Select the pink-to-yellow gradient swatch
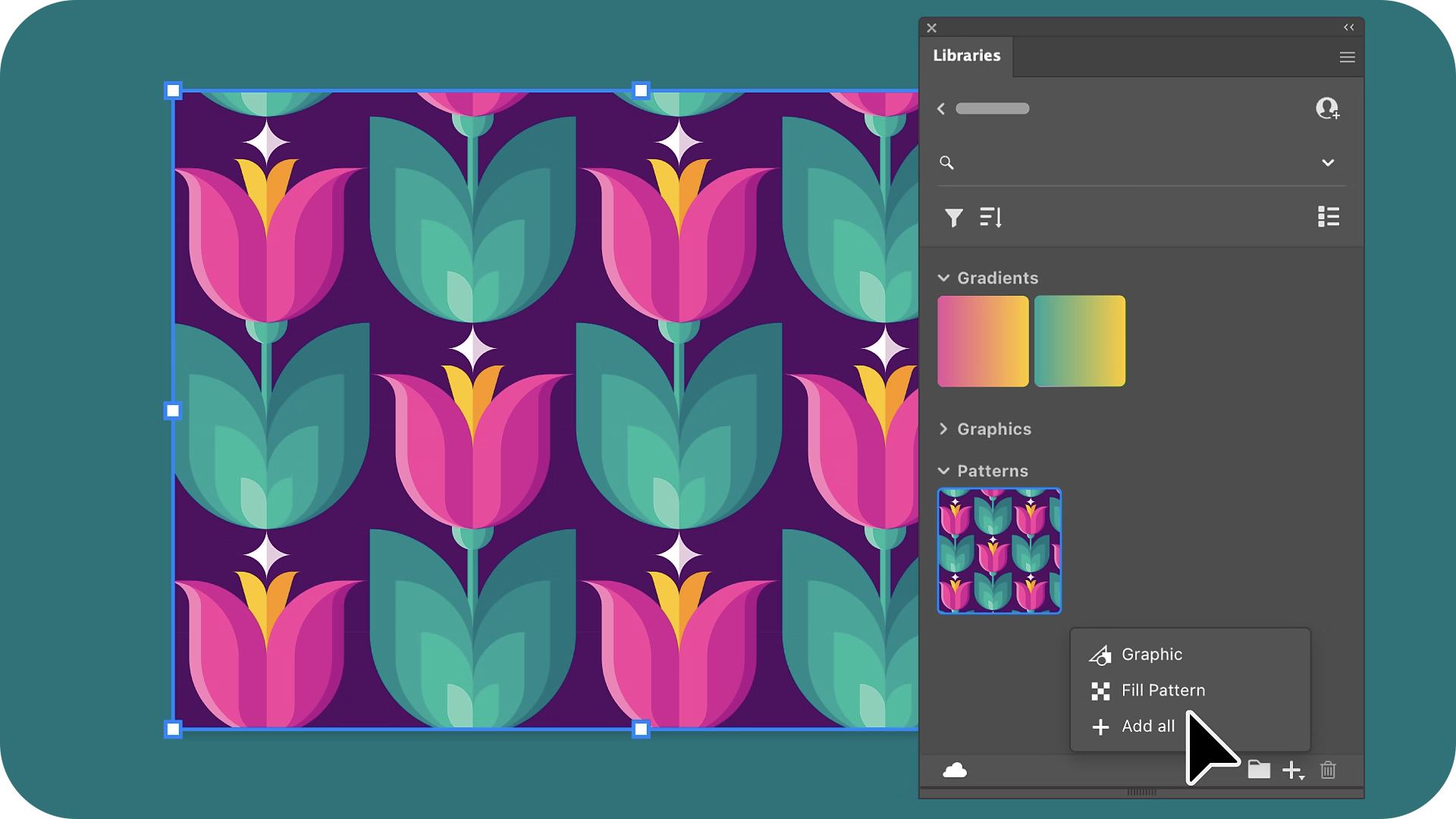 pos(983,340)
